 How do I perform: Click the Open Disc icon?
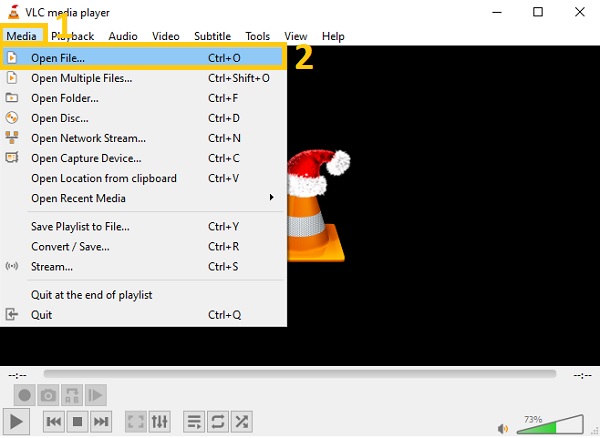tap(12, 117)
